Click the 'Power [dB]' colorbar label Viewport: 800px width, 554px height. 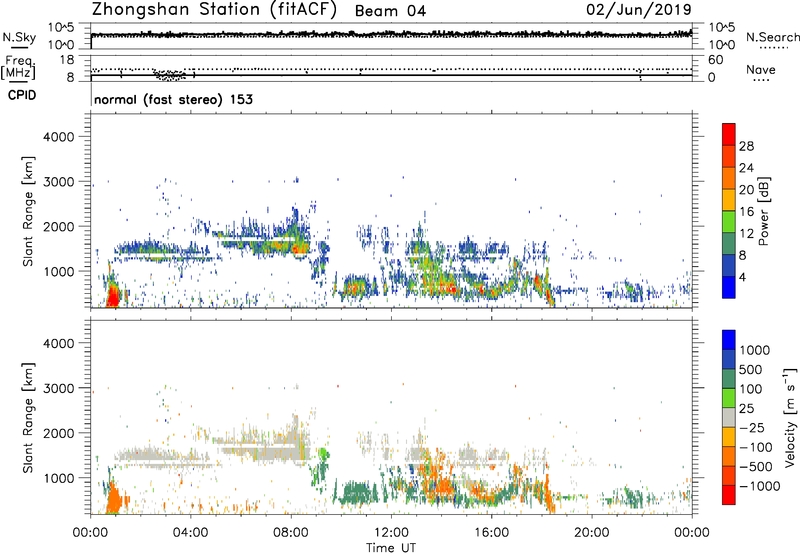763,211
